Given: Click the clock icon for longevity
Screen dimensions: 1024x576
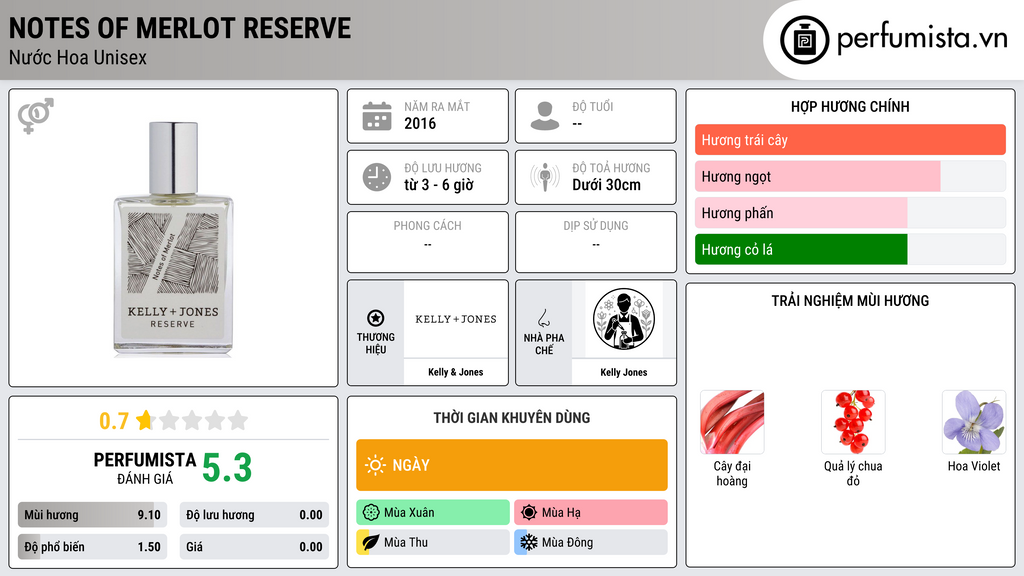Looking at the screenshot, I should coord(377,177).
